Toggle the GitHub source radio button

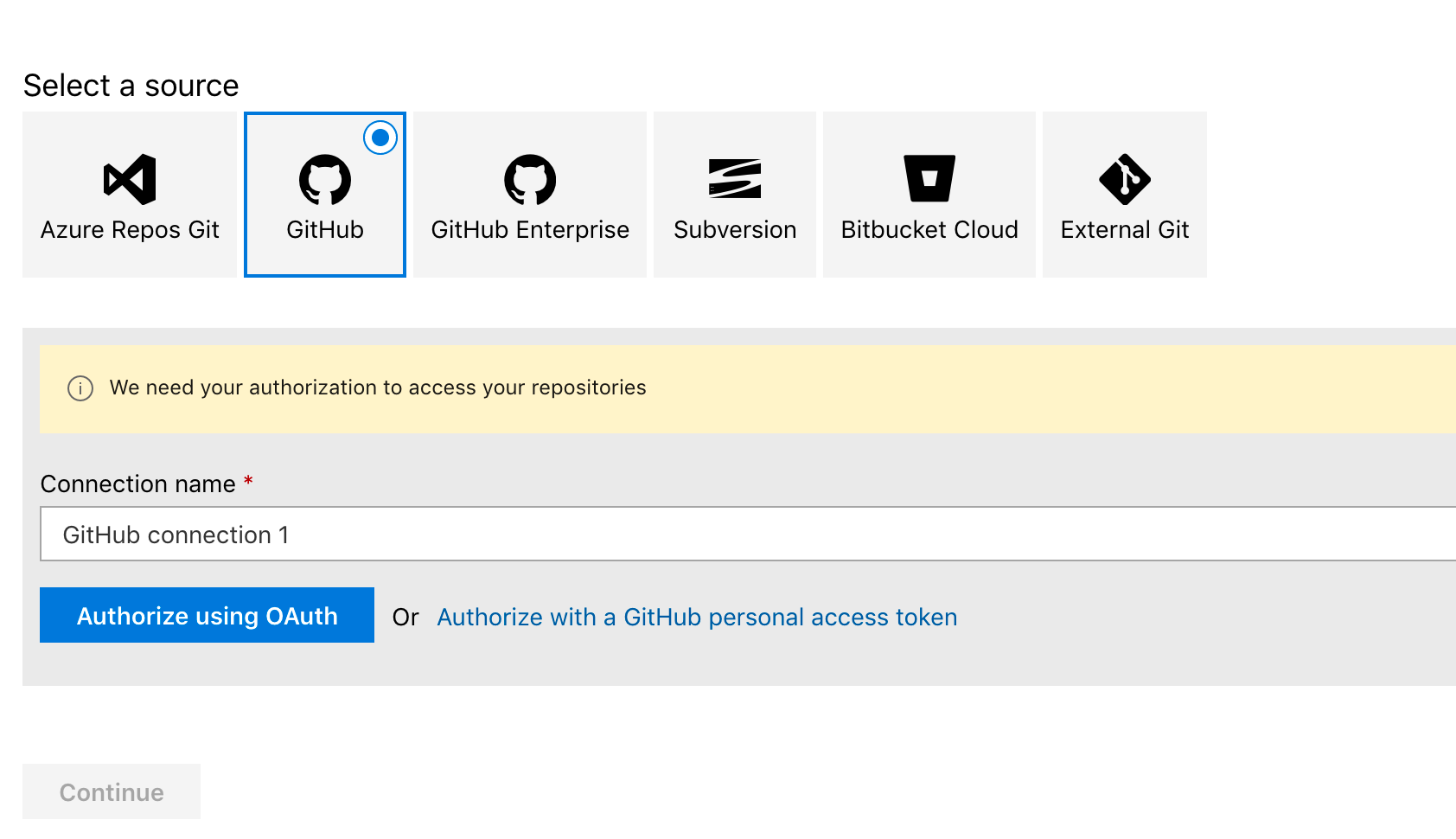(x=380, y=138)
